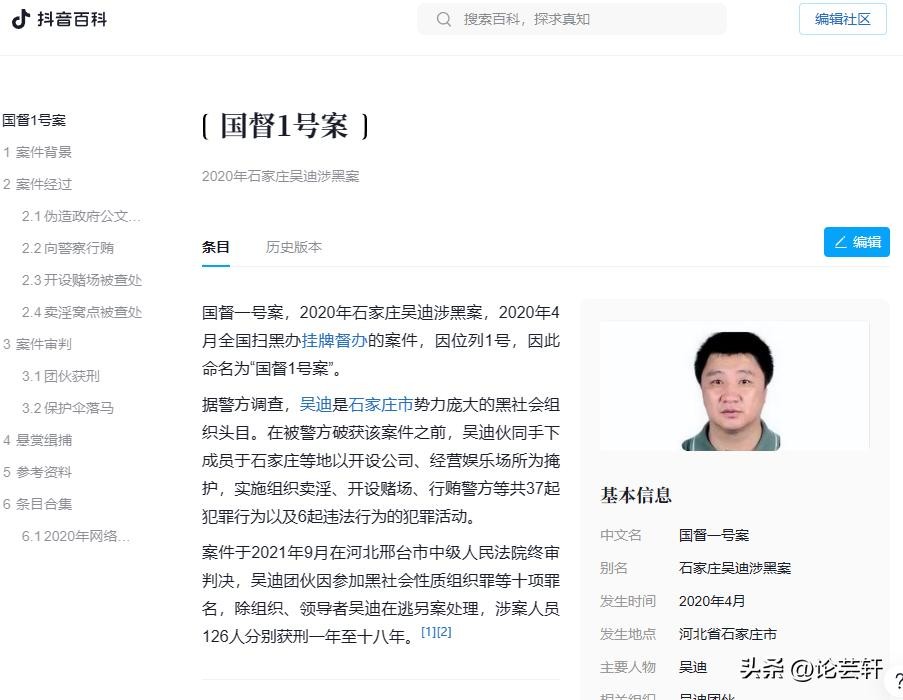View the person's photo thumbnail
The image size is (903, 700).
734,386
